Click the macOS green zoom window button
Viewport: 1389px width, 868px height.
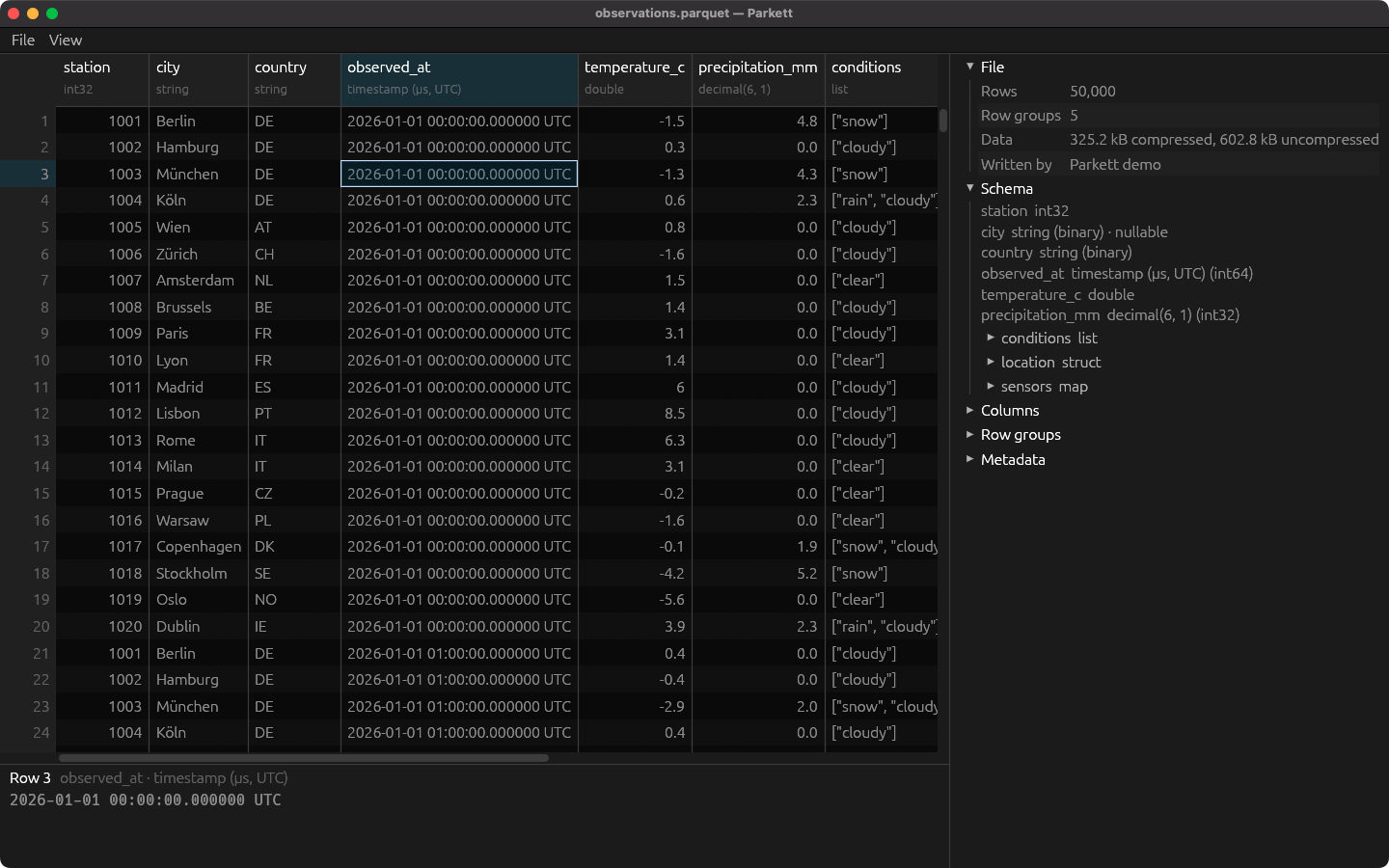click(52, 14)
